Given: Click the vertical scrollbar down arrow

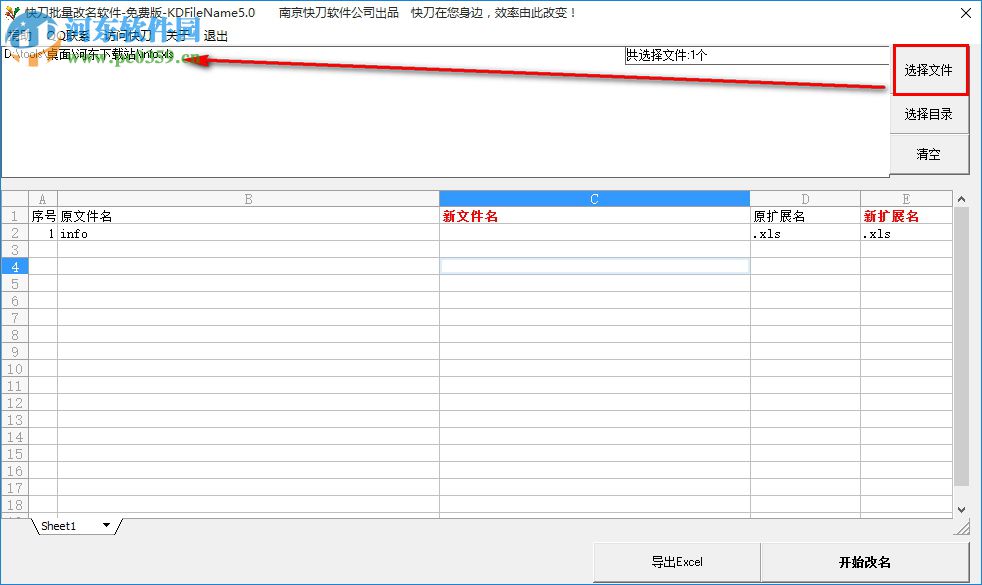Looking at the screenshot, I should [x=962, y=510].
